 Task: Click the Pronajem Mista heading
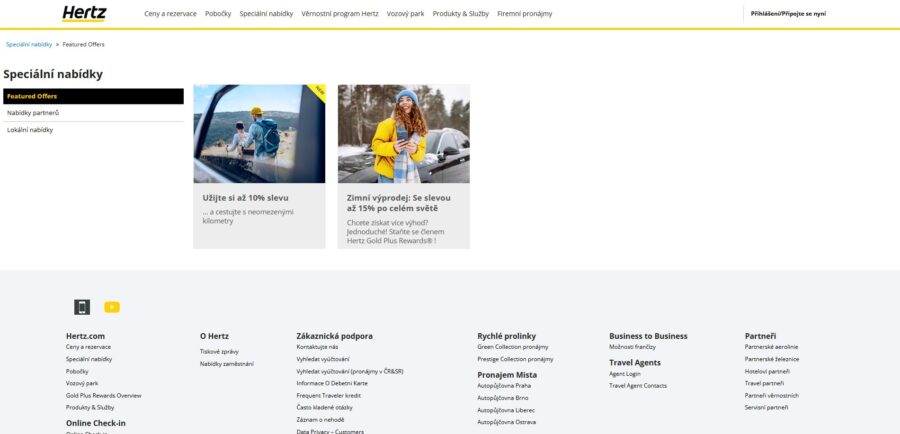(507, 375)
